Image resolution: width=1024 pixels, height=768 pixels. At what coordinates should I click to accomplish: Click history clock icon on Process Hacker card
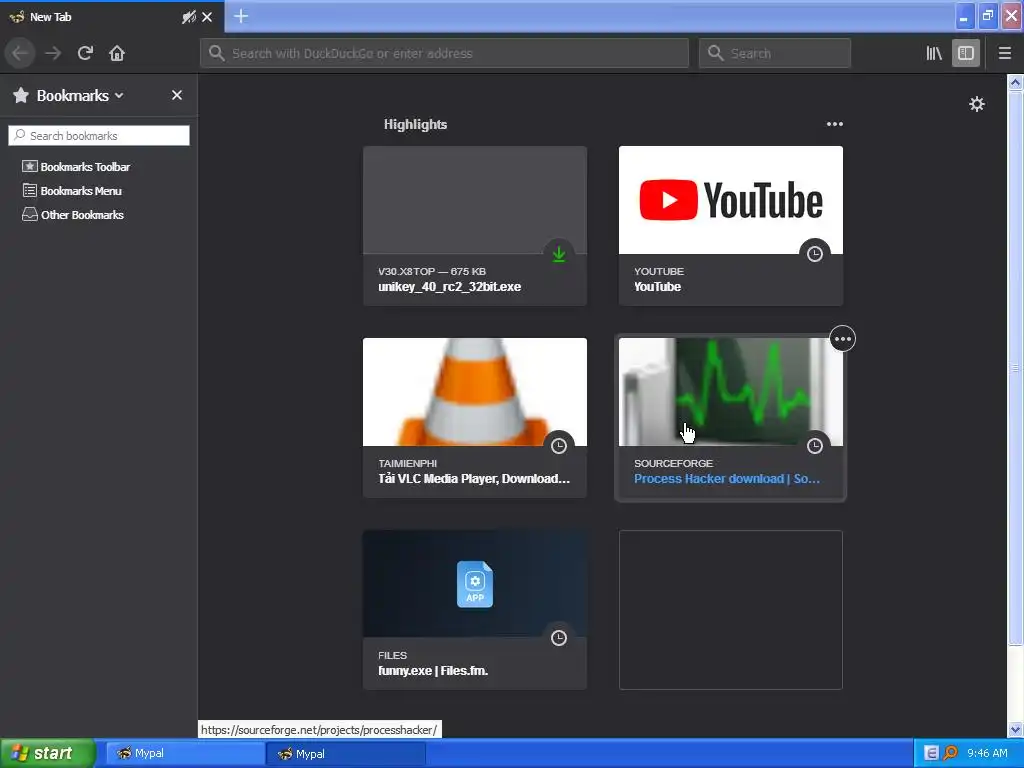click(x=814, y=446)
